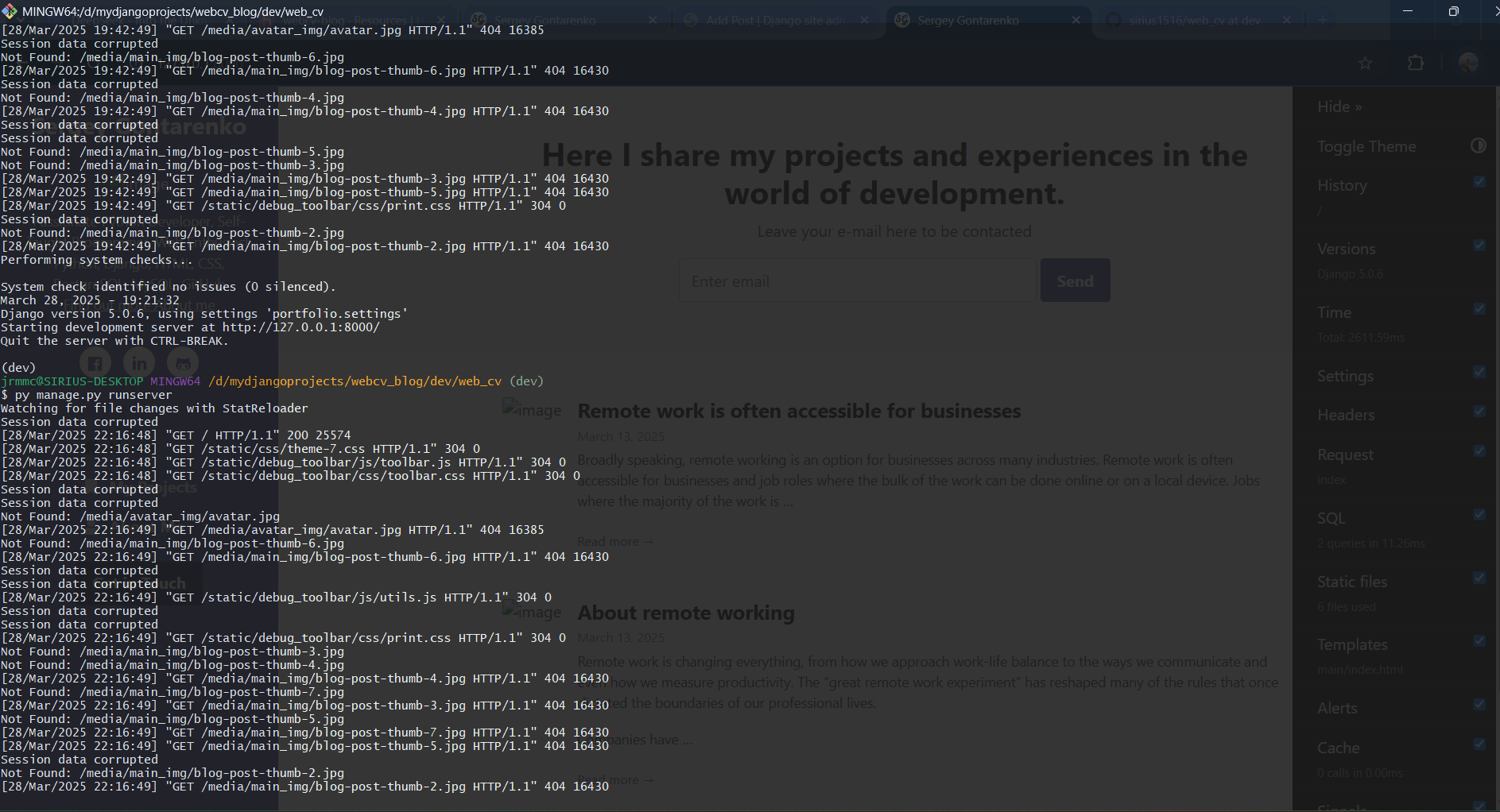Image resolution: width=1500 pixels, height=812 pixels.
Task: Click the Facebook icon on the blog sidebar
Action: tap(95, 363)
